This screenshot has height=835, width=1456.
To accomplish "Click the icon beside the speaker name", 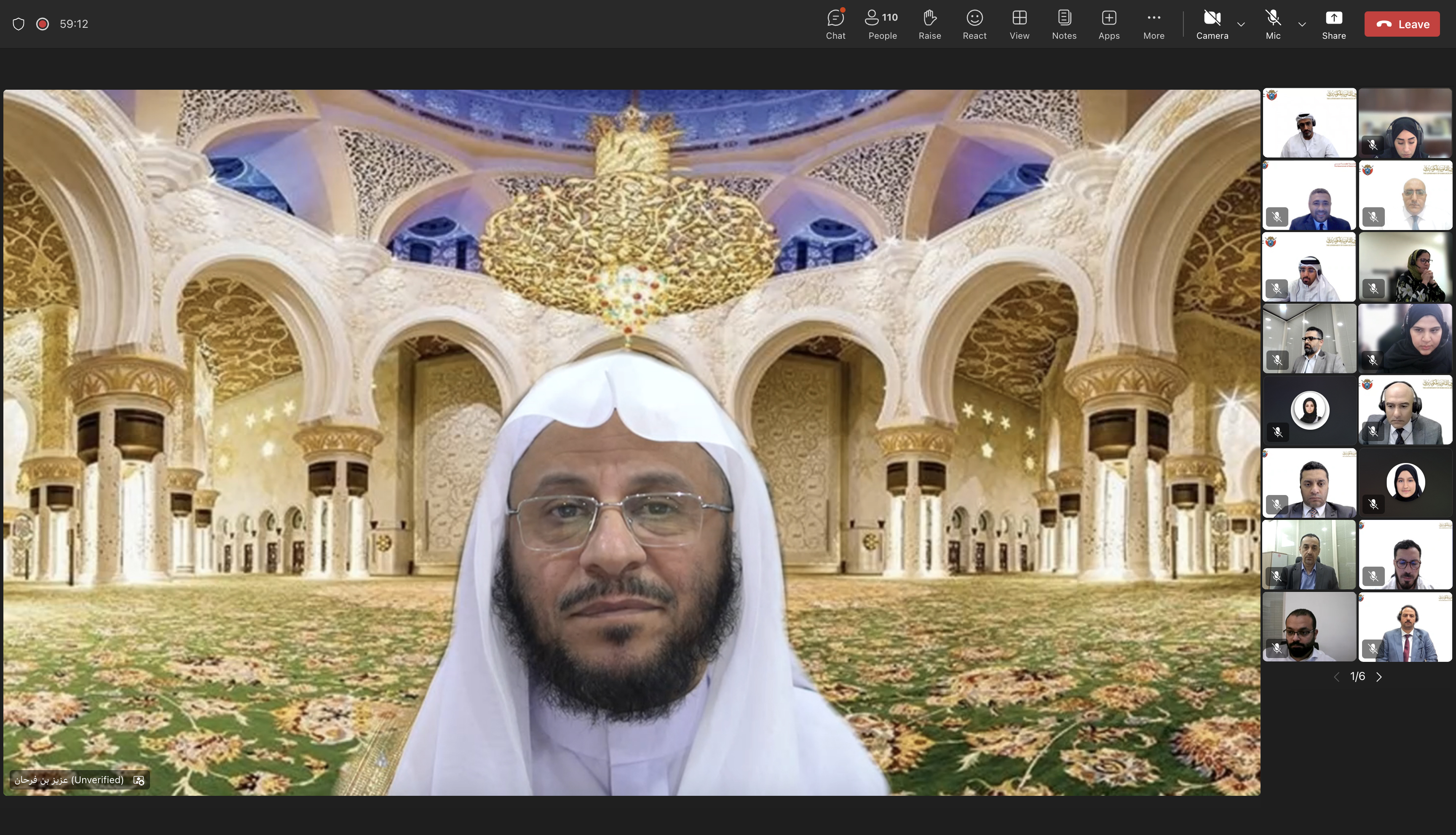I will [x=139, y=780].
